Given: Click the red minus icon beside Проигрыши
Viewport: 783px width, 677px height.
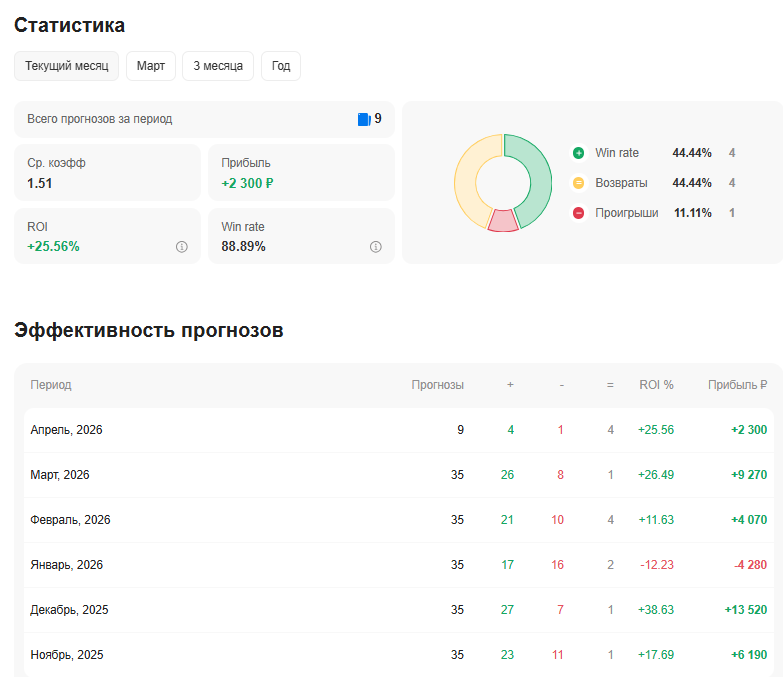Looking at the screenshot, I should coord(578,213).
